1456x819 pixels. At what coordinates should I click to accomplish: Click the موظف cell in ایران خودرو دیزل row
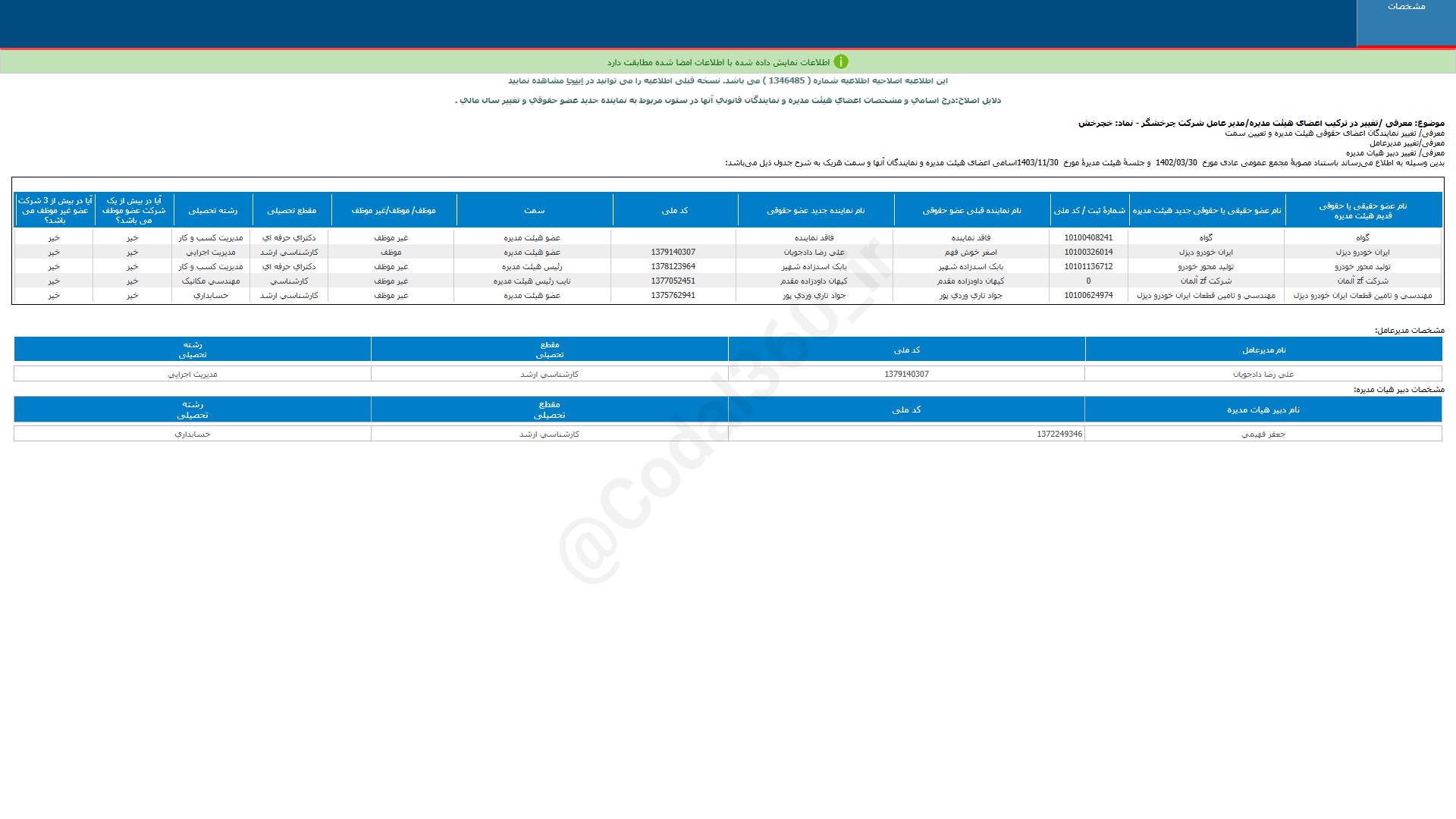click(x=391, y=253)
